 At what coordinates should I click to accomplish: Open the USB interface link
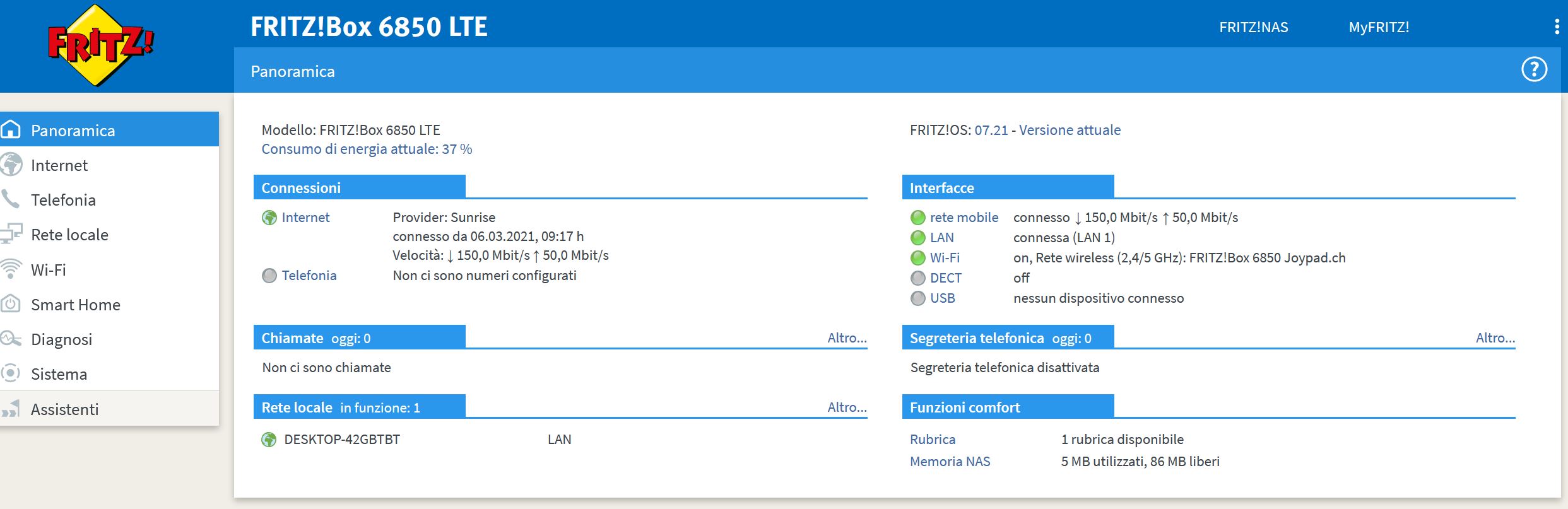[x=943, y=298]
